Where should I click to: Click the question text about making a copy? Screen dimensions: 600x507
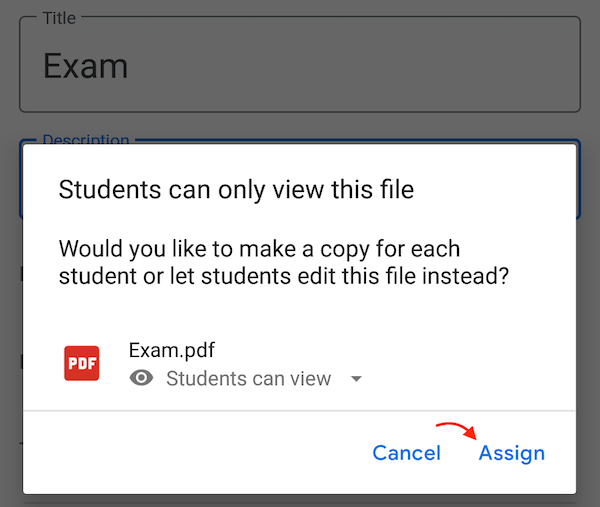click(x=284, y=262)
